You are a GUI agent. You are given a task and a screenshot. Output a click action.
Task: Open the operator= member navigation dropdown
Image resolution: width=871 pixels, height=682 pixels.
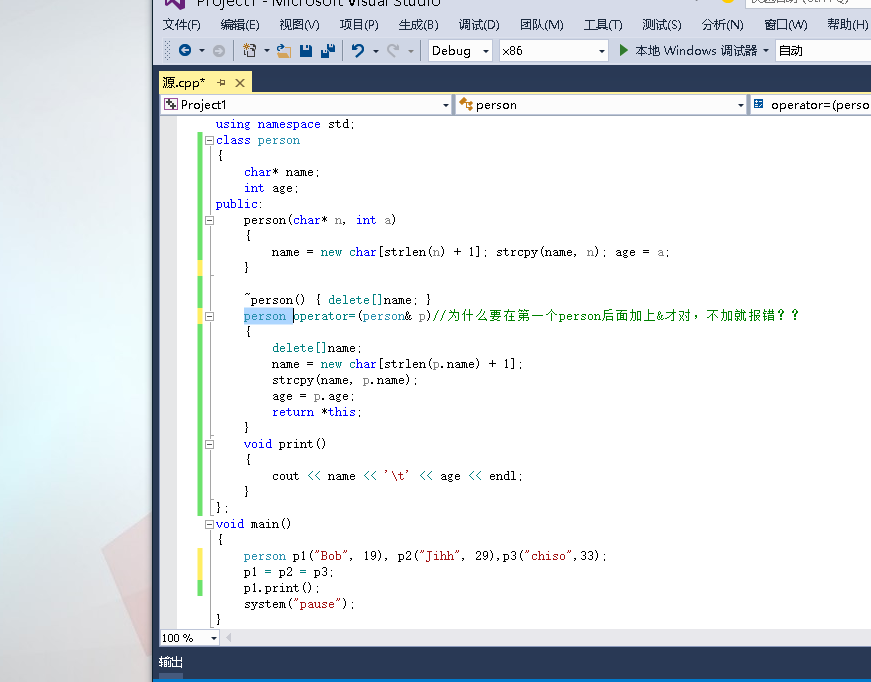[x=811, y=104]
